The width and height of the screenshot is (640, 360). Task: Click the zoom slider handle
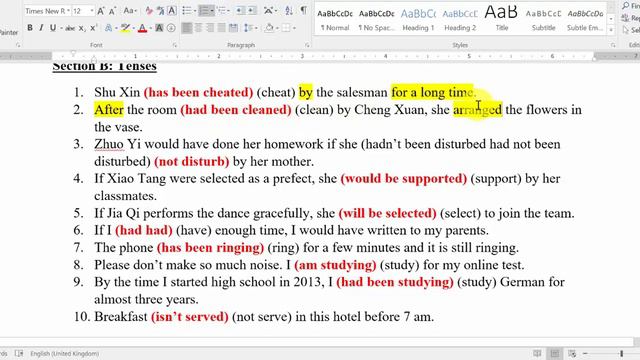pyautogui.click(x=622, y=353)
